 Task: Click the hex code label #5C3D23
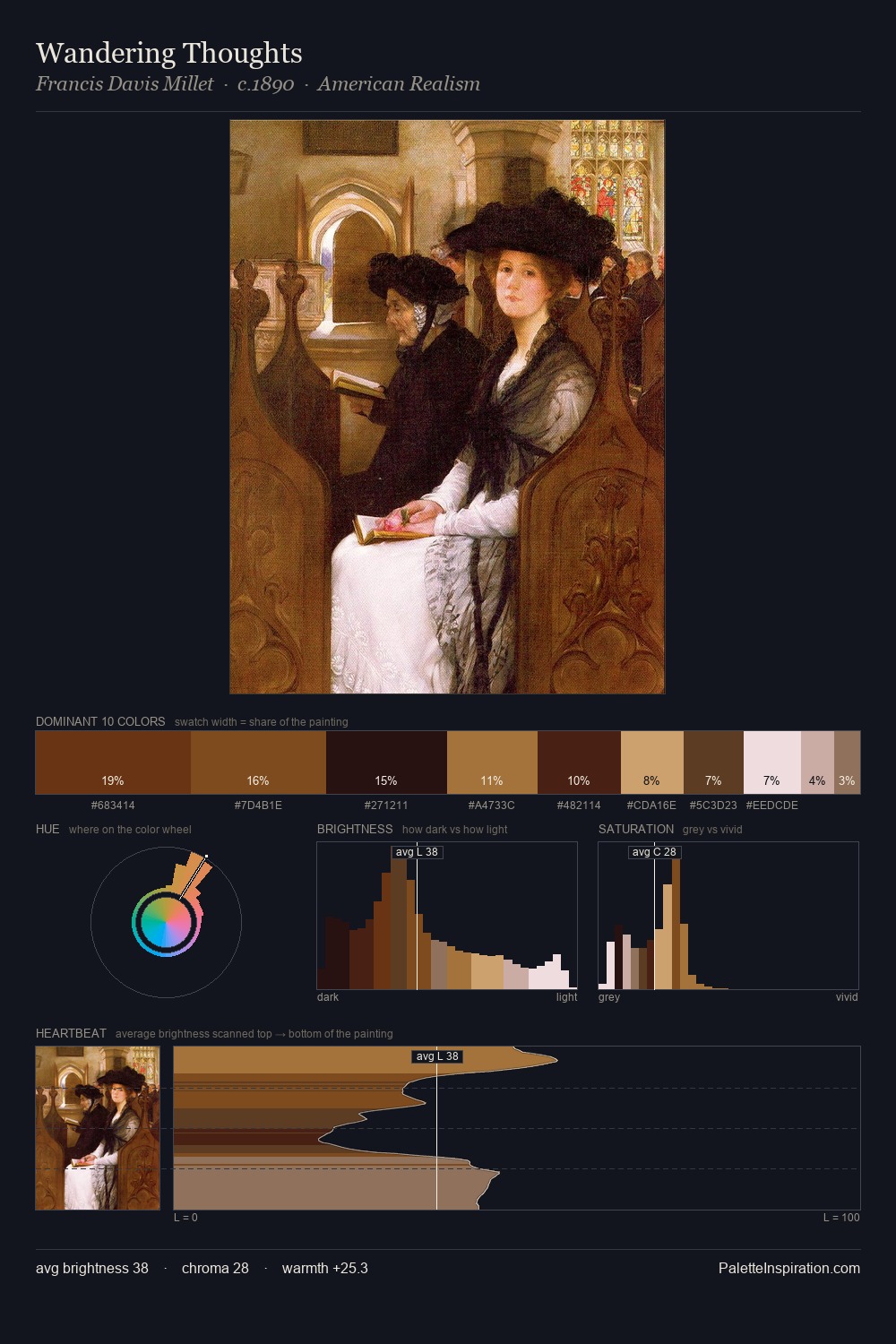713,806
